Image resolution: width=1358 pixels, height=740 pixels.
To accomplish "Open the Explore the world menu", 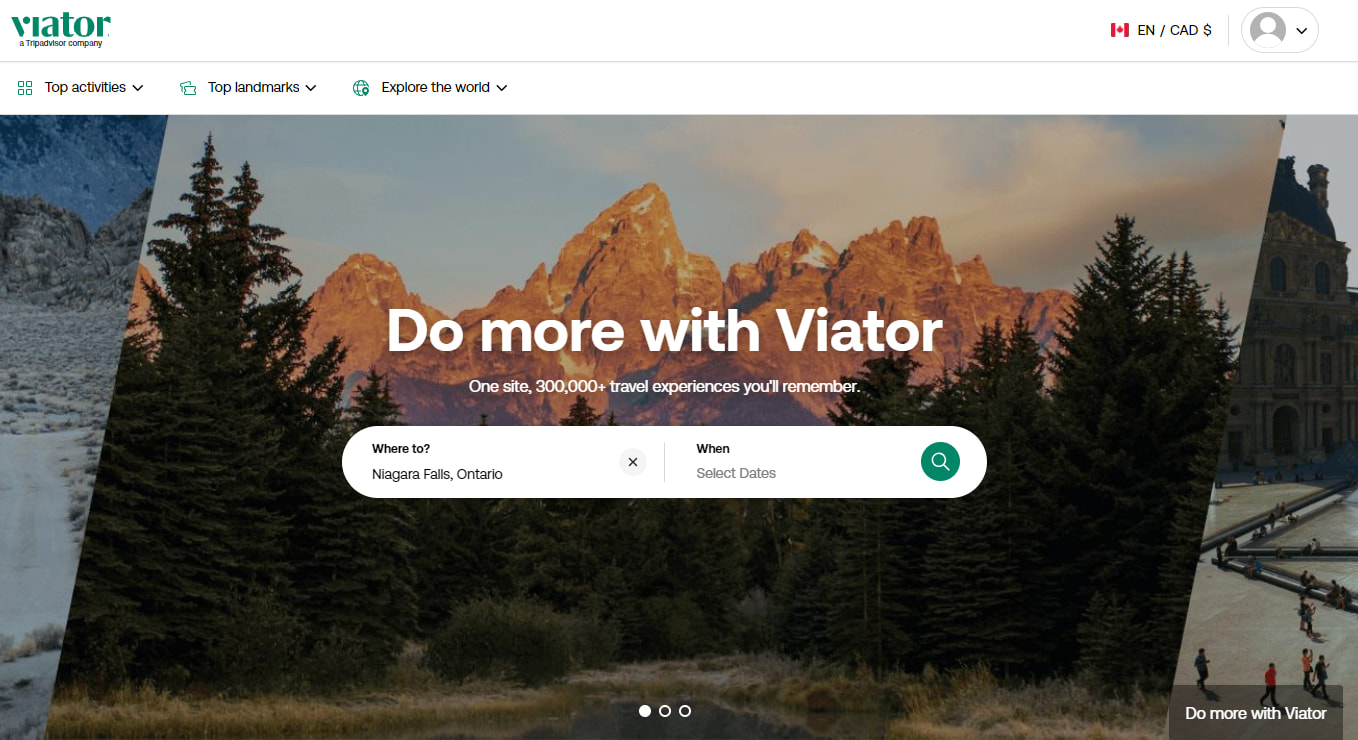I will [x=435, y=87].
